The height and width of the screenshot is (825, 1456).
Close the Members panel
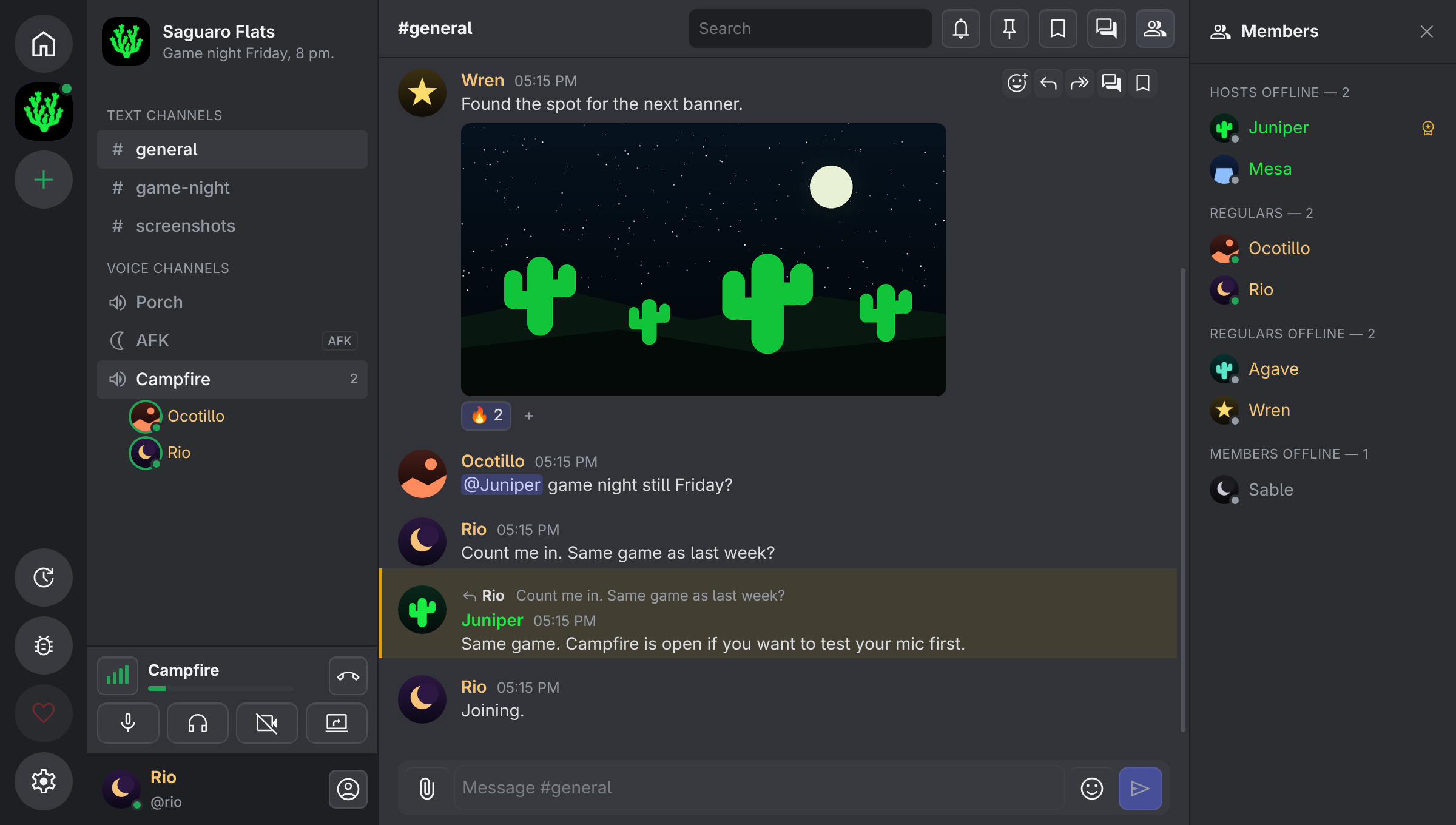pyautogui.click(x=1427, y=32)
